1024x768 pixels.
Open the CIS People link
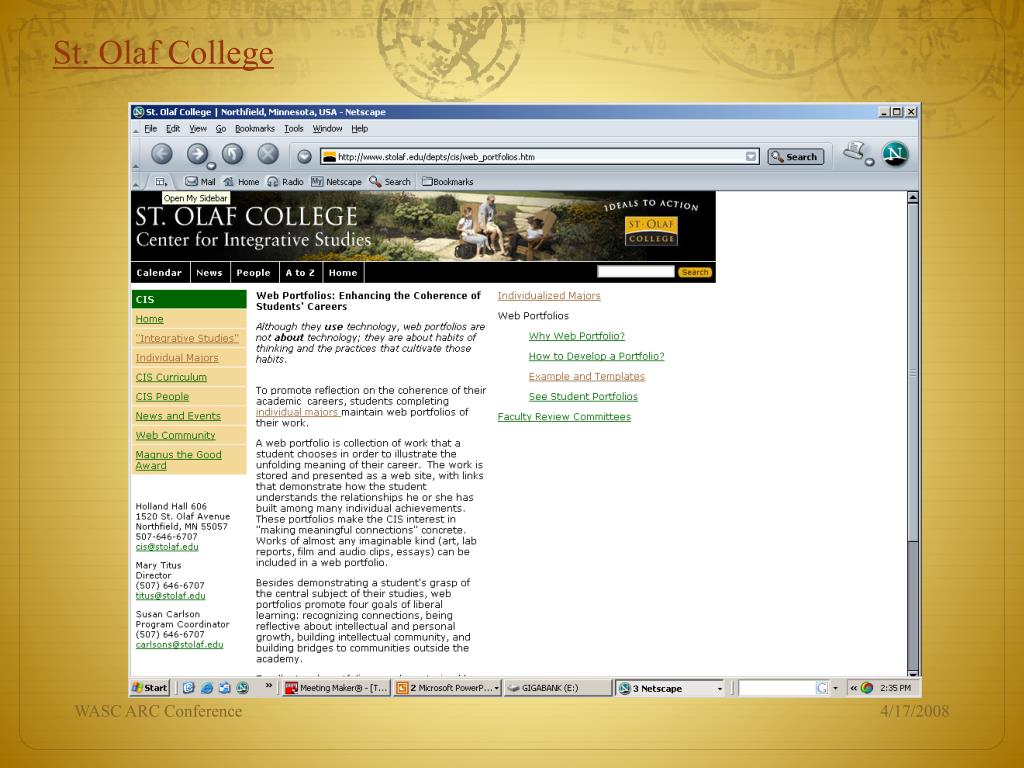[162, 396]
